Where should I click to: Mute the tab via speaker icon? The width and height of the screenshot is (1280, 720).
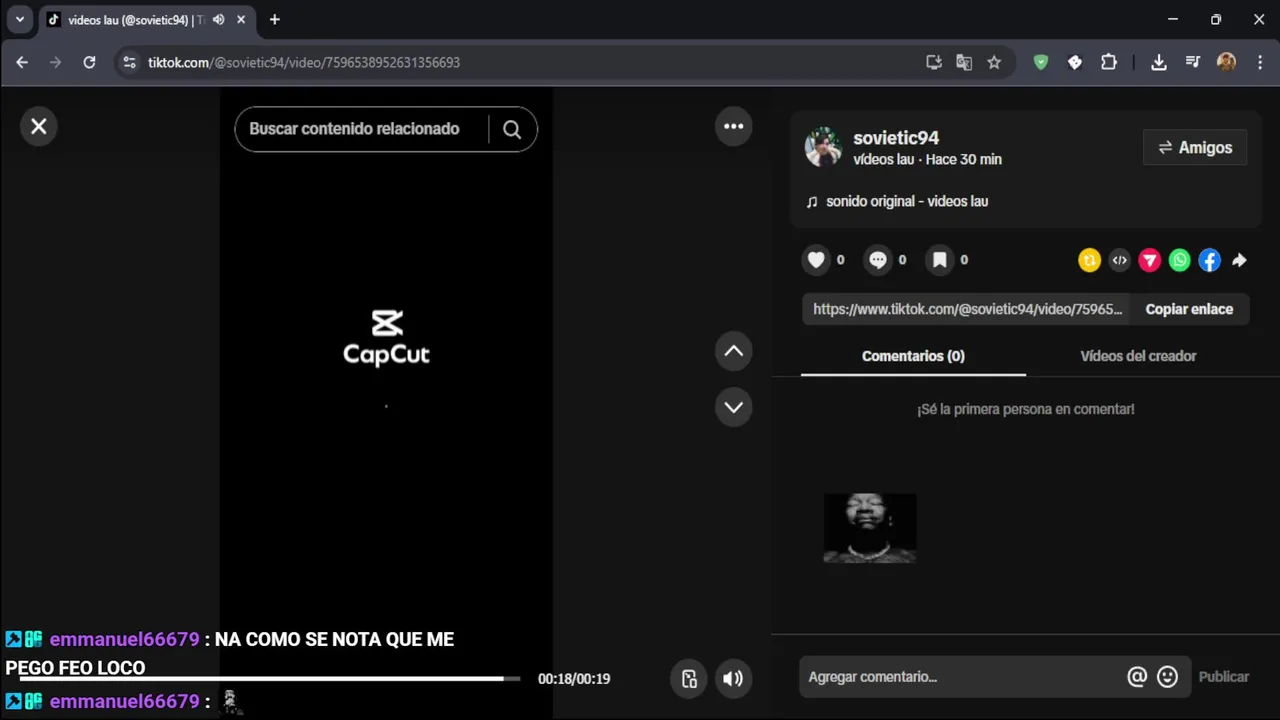tap(219, 20)
